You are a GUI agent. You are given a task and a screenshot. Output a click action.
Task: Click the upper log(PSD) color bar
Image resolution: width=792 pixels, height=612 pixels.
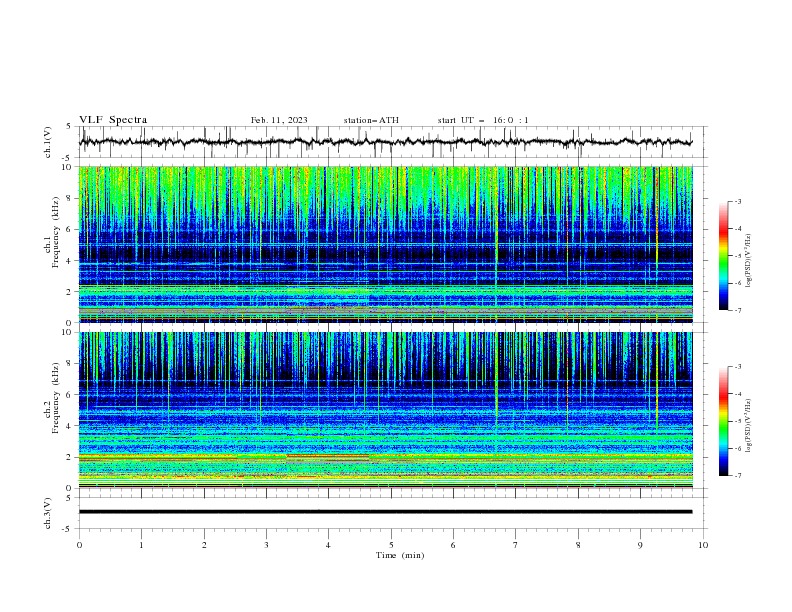[723, 256]
